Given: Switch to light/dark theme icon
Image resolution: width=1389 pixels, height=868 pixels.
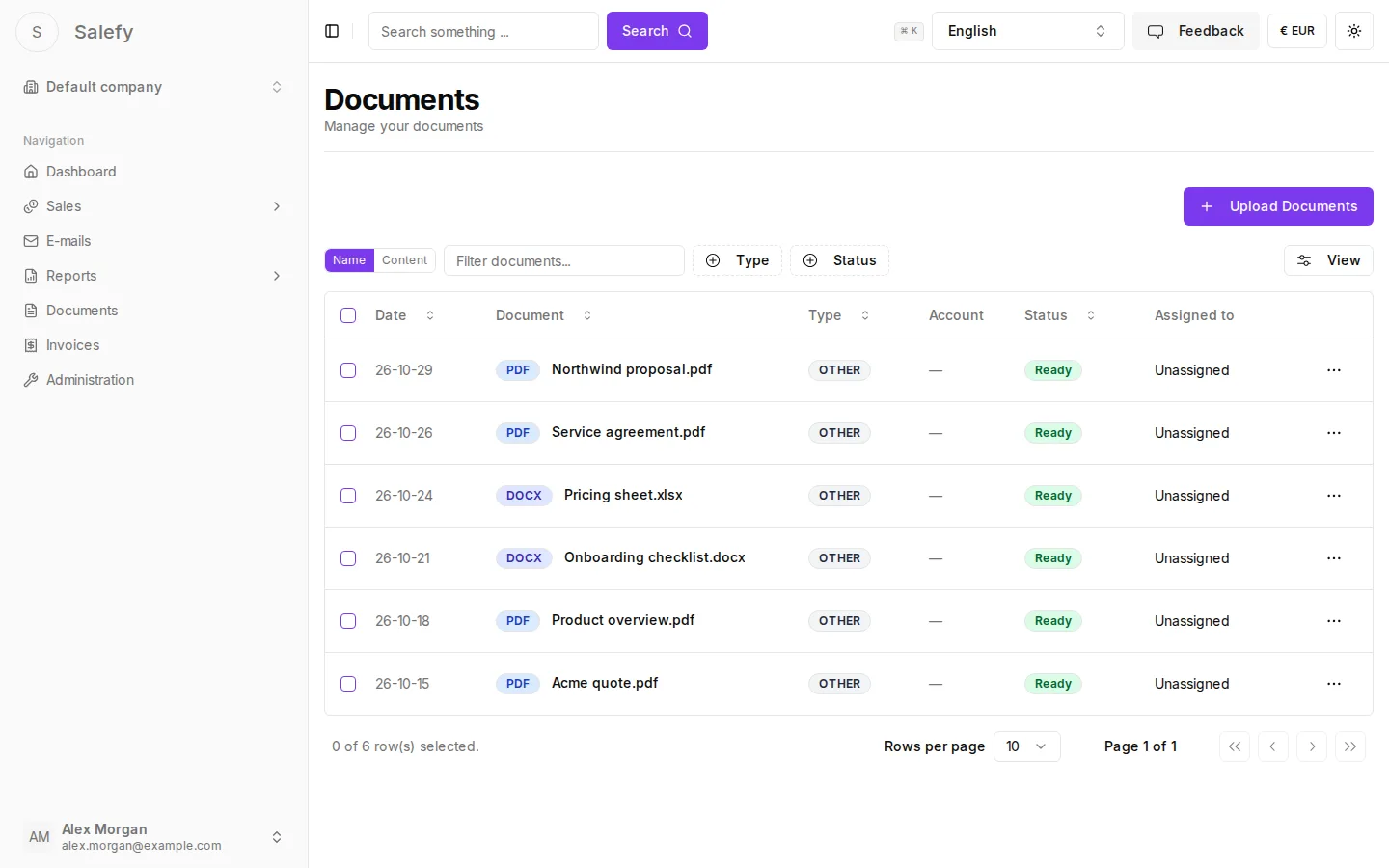Looking at the screenshot, I should [1354, 31].
